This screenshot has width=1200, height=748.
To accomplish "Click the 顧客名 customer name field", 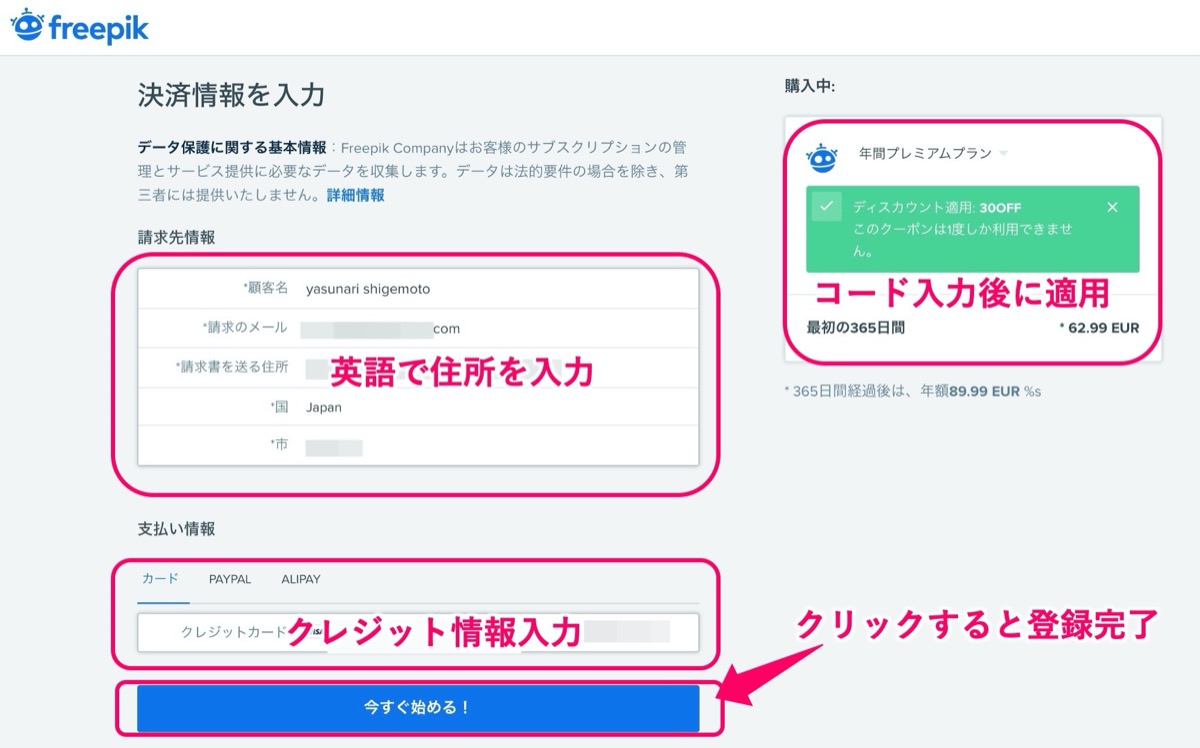I will [x=418, y=288].
